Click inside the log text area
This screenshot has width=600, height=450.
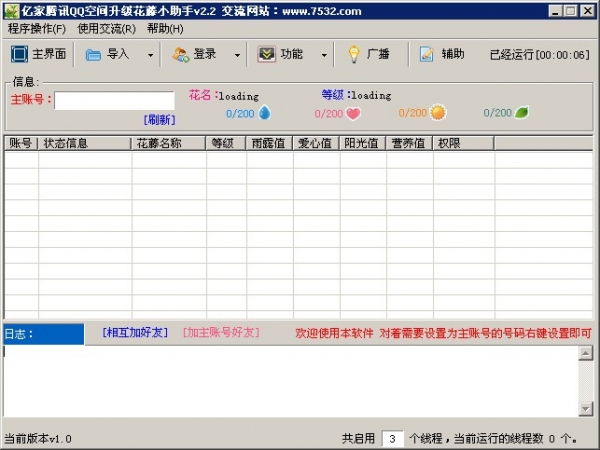[x=291, y=381]
